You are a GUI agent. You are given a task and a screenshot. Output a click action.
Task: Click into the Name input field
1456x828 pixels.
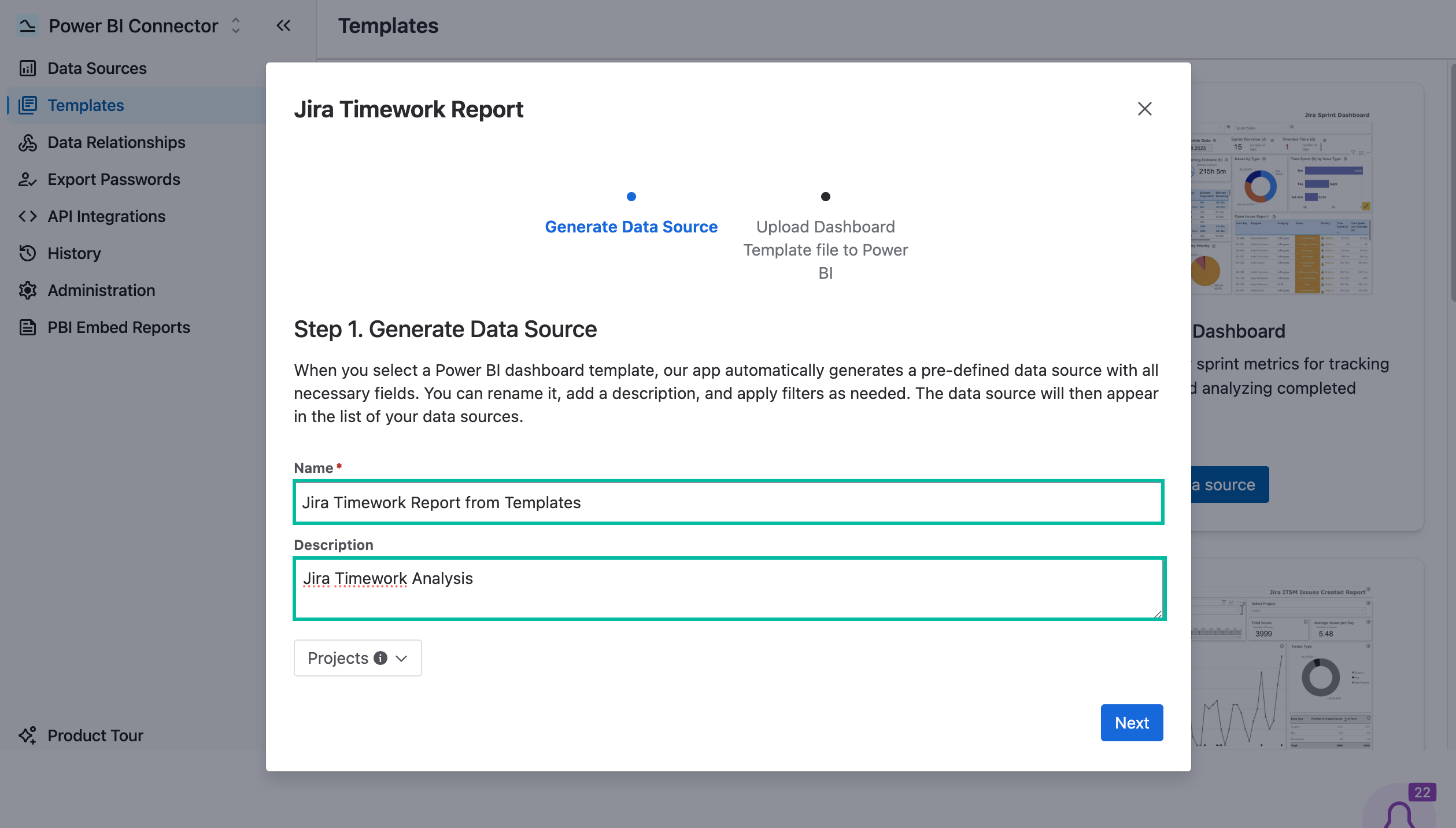coord(728,502)
